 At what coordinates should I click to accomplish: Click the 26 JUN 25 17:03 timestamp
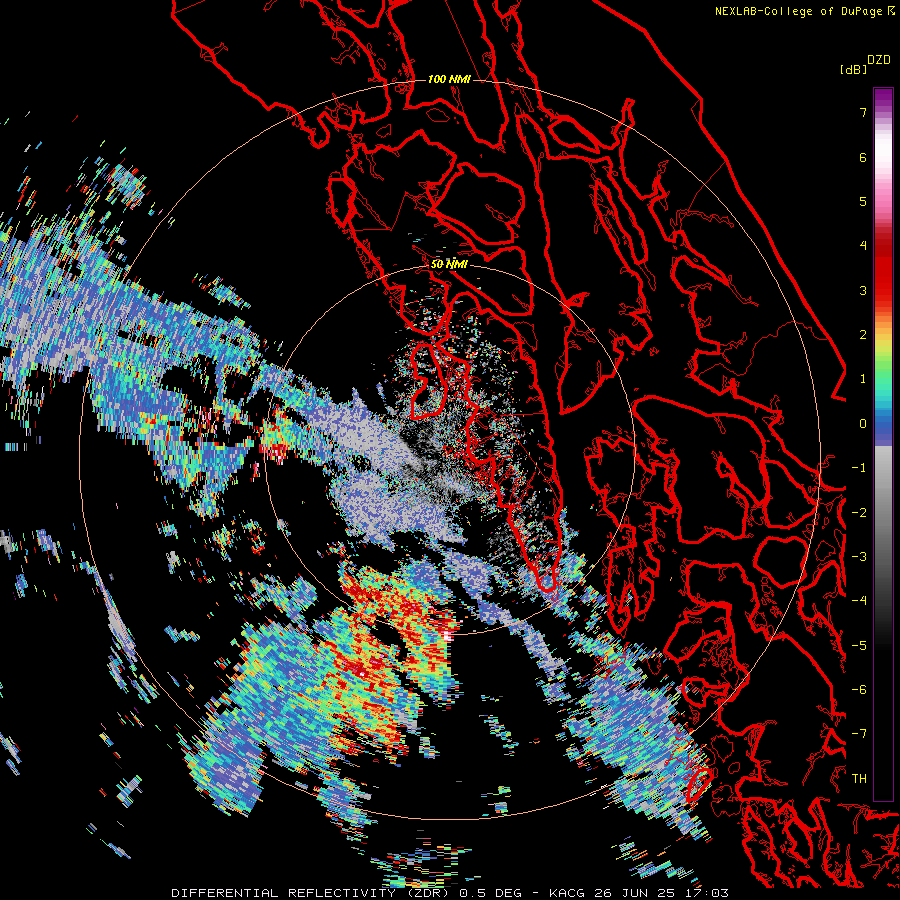[x=662, y=893]
